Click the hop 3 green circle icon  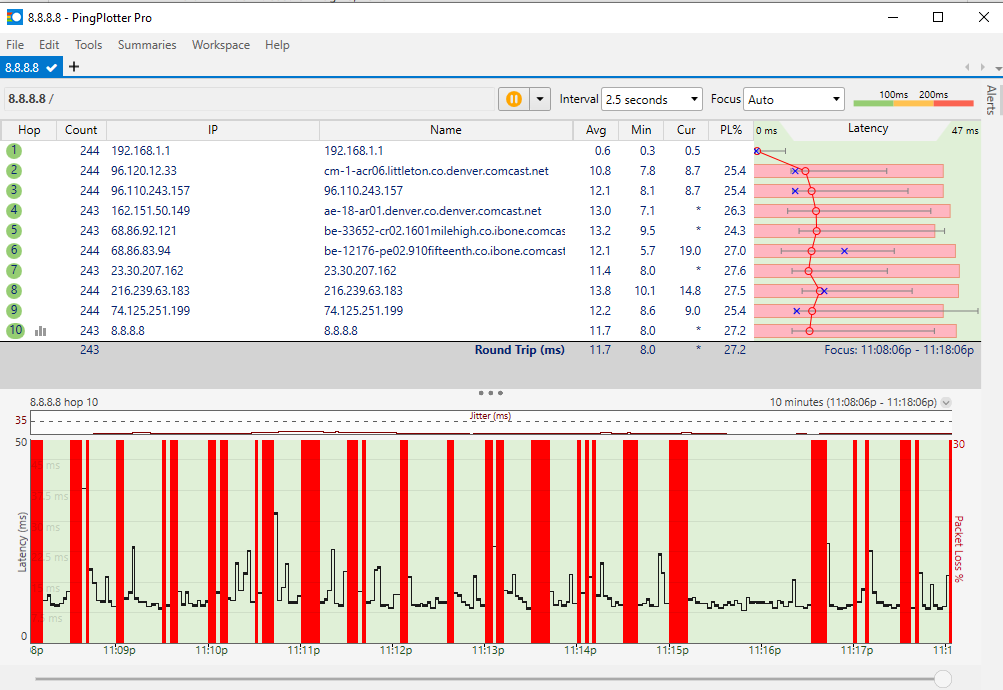(x=14, y=191)
